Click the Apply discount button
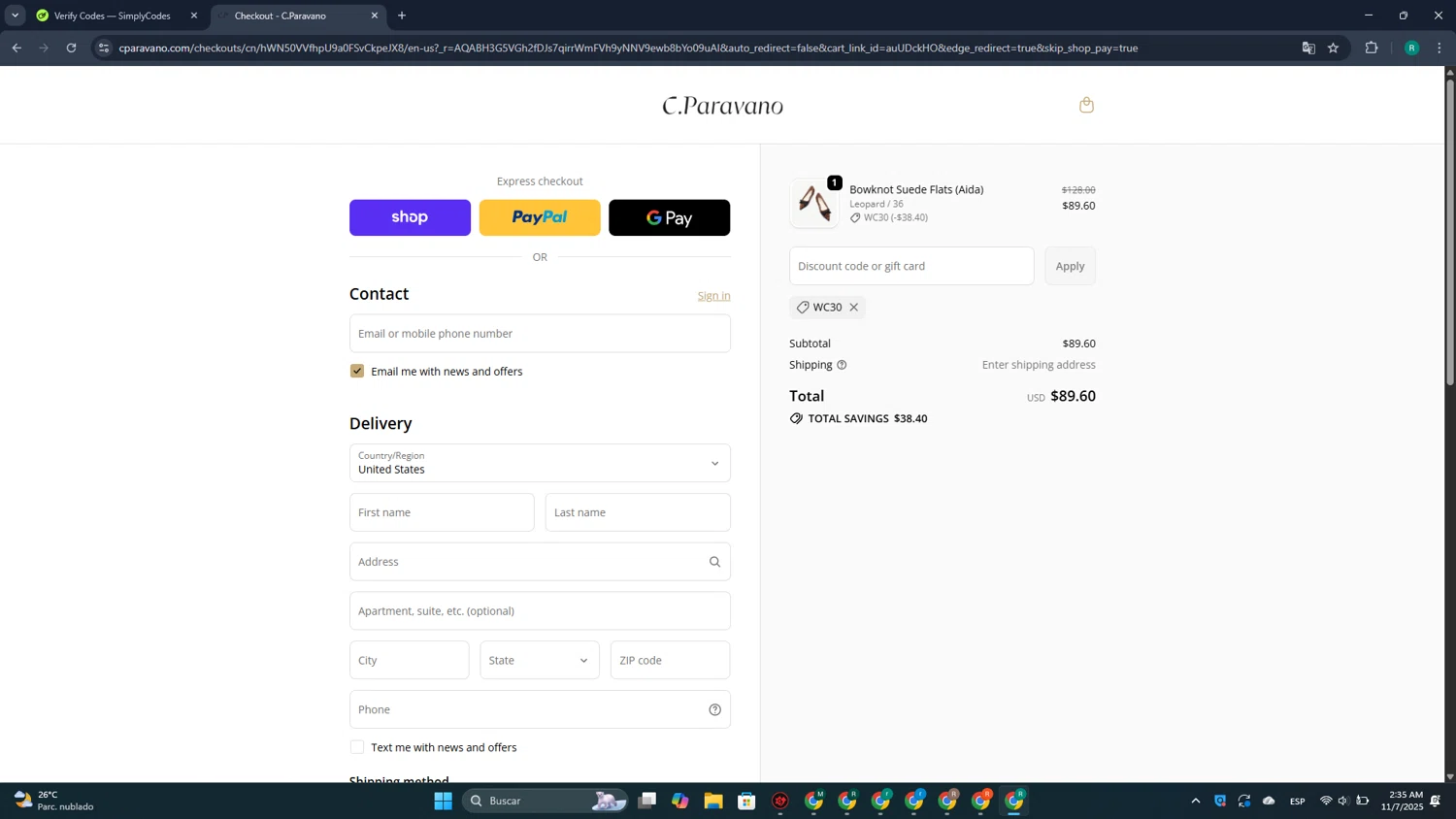The height and width of the screenshot is (819, 1456). click(1070, 266)
